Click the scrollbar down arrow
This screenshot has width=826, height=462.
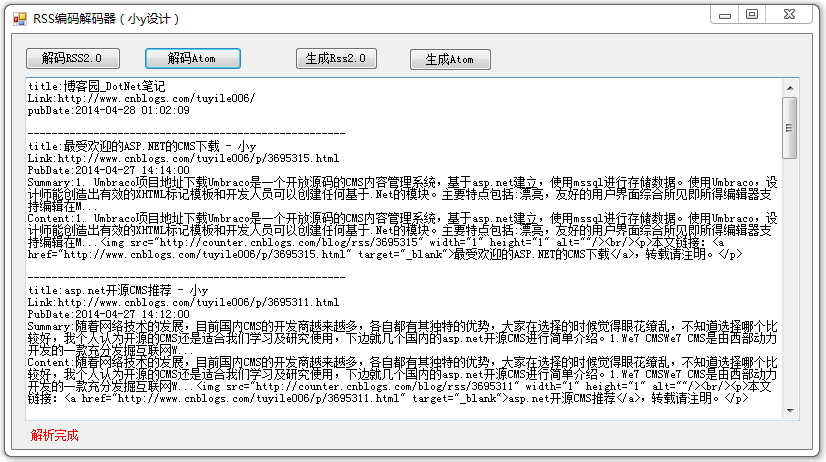790,410
